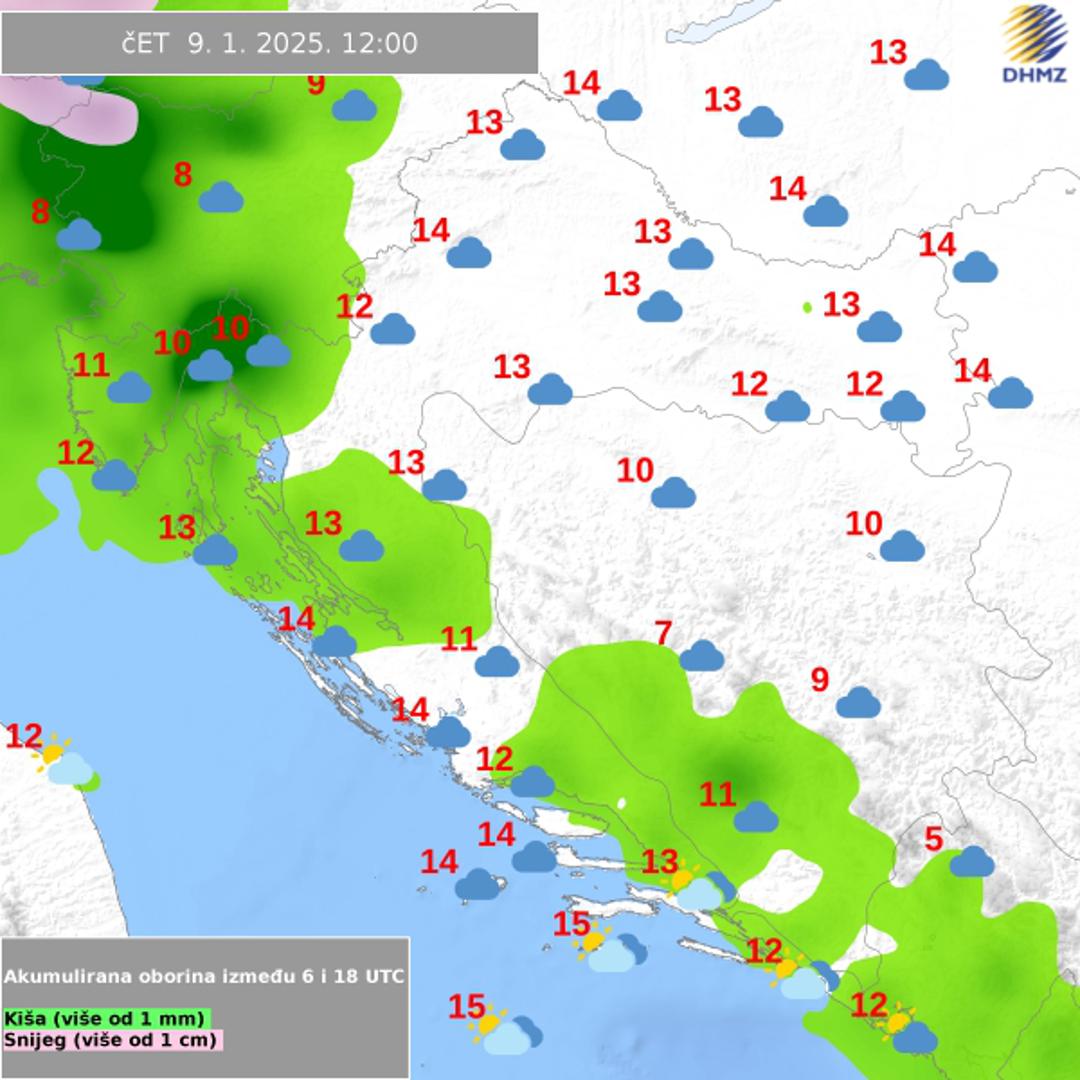1080x1080 pixels.
Task: Click the partly sunny icon beside coastal 13
Action: pyautogui.click(x=700, y=888)
